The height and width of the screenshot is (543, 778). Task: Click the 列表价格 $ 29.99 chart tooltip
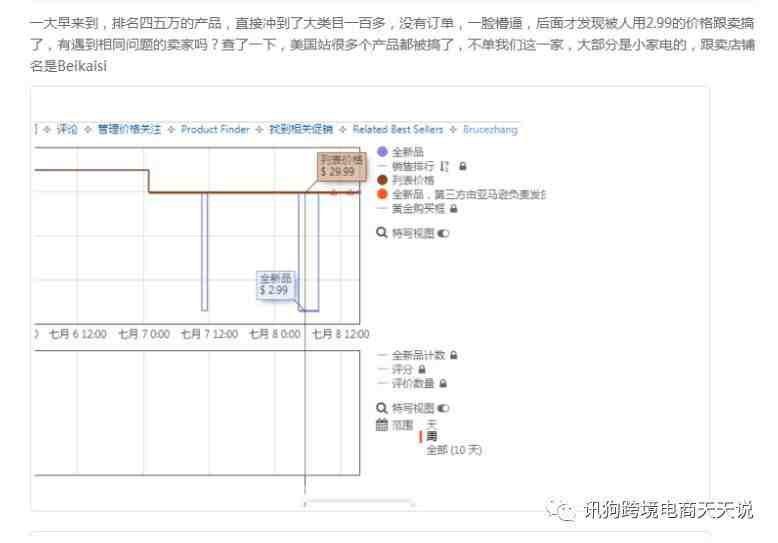point(341,166)
